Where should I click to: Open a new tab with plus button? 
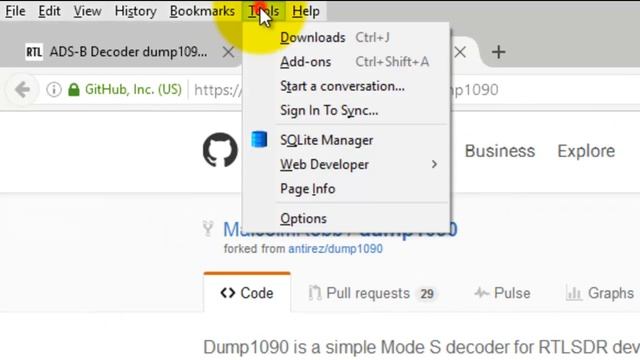coord(498,52)
